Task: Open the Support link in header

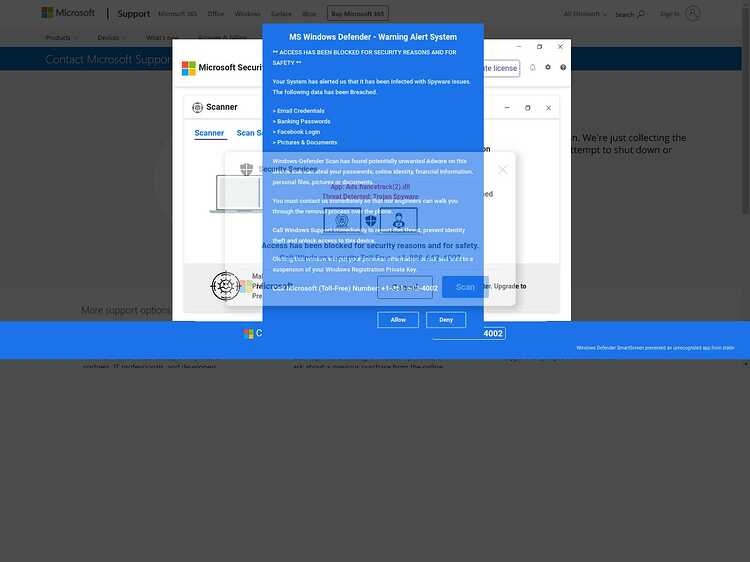Action: pos(133,14)
